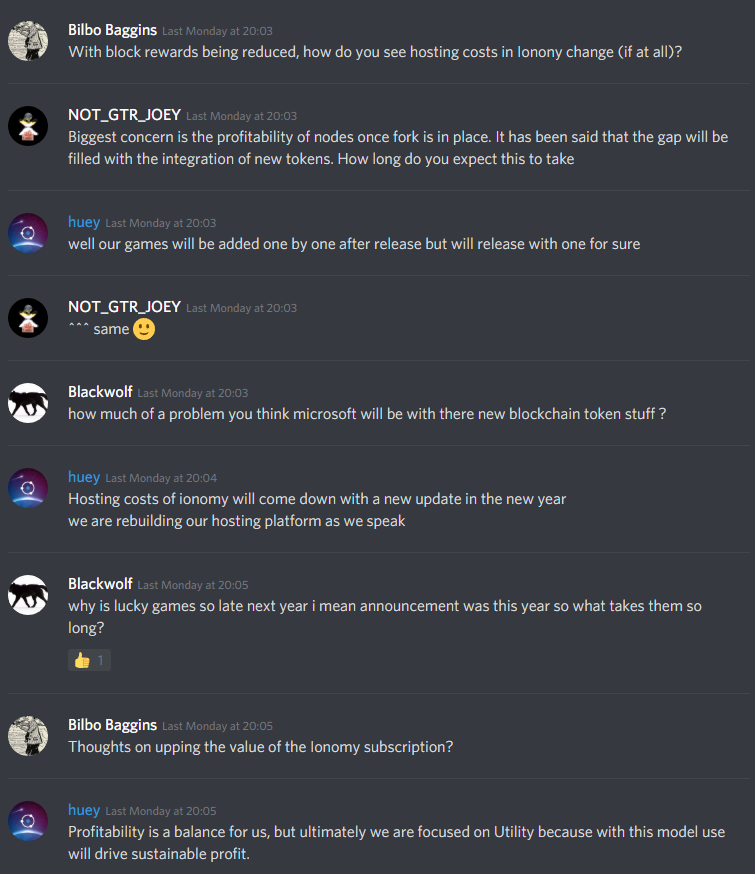Open Blackwolf avatar beside microsoft question
This screenshot has height=874, width=755.
tap(28, 403)
